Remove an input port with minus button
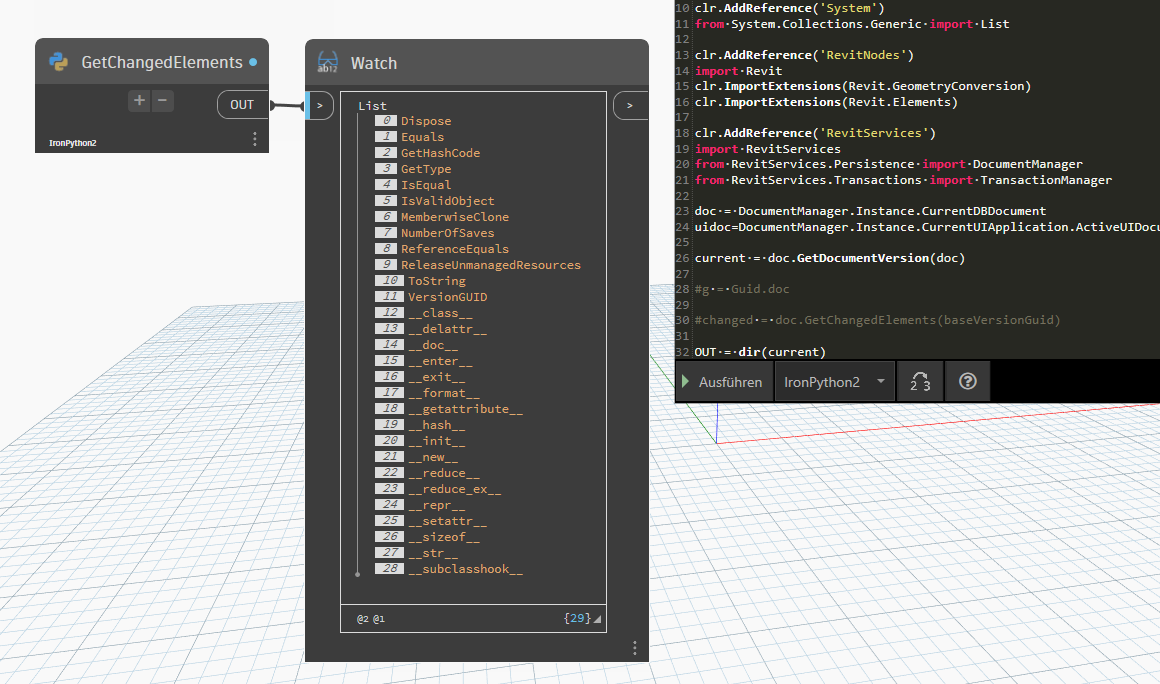The image size is (1160, 684). (x=163, y=100)
